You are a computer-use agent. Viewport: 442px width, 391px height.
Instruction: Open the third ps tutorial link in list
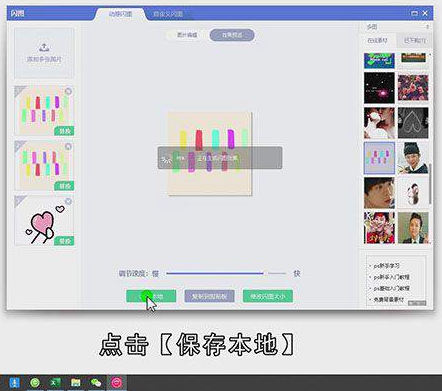[391, 288]
